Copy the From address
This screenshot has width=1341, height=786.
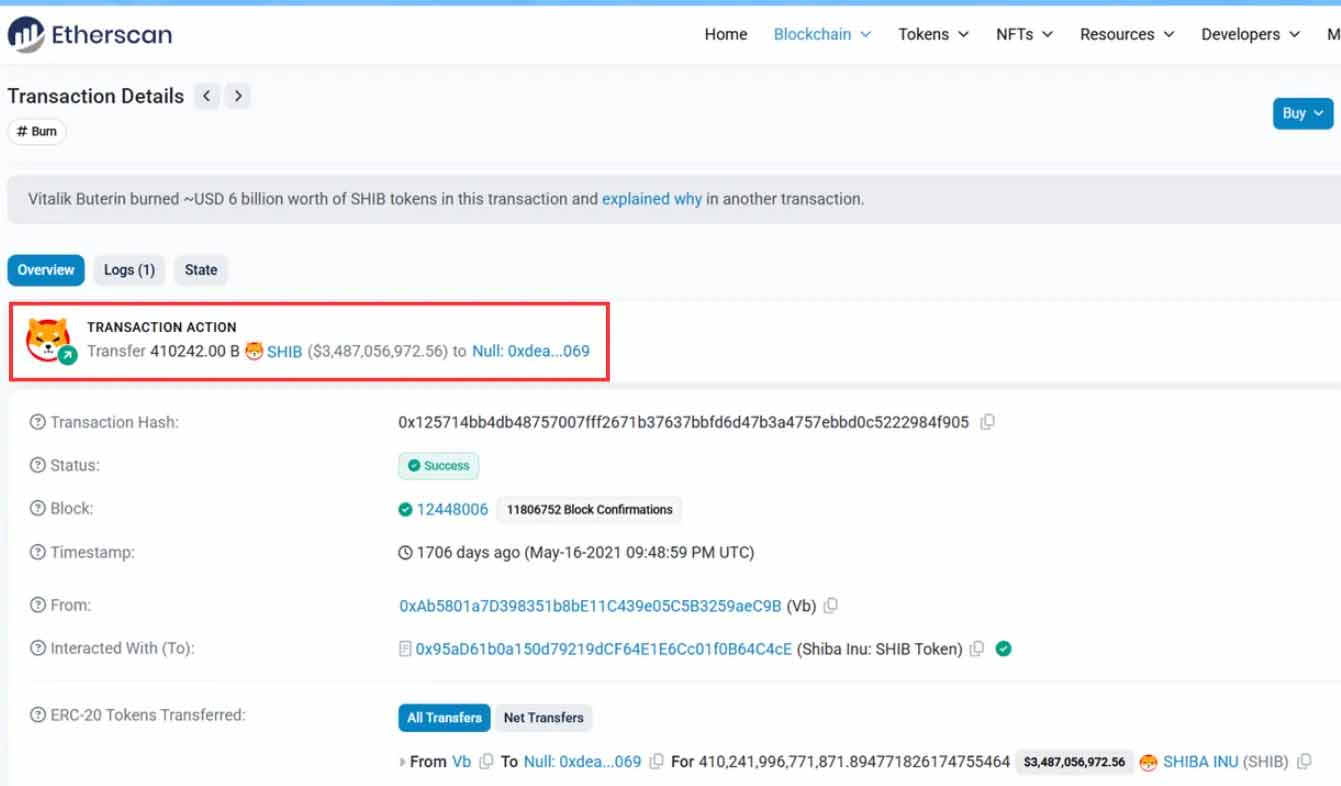pos(830,605)
